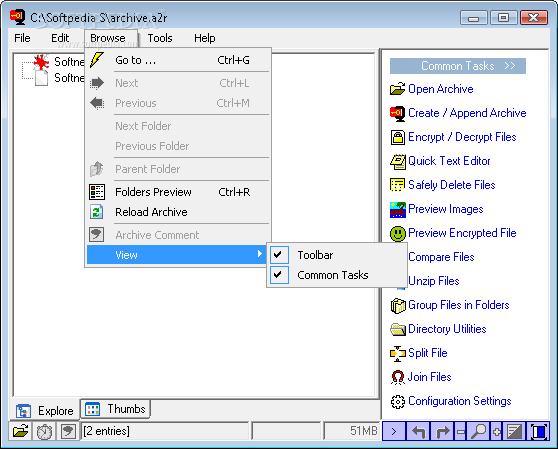This screenshot has width=558, height=449.
Task: Click the fullscreen frame icon at bottom right
Action: tap(539, 432)
